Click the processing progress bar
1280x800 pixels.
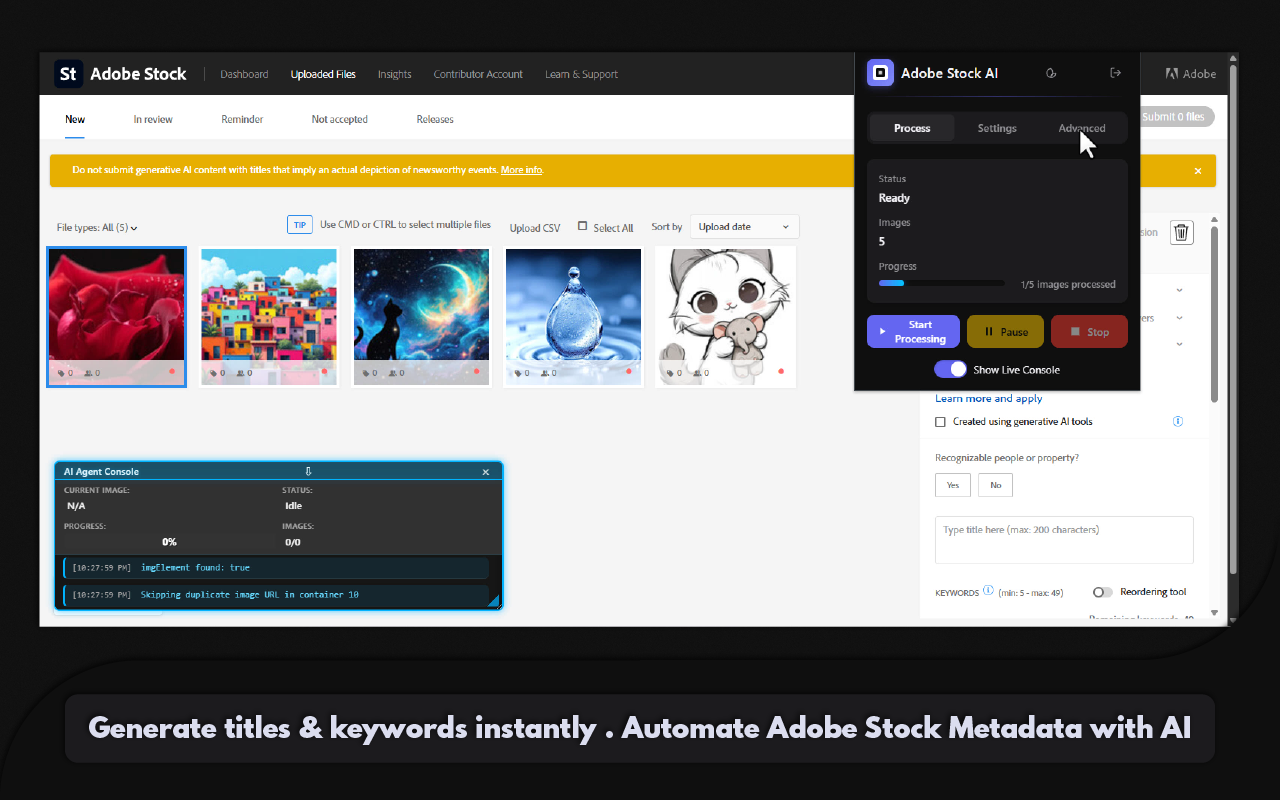click(x=941, y=283)
